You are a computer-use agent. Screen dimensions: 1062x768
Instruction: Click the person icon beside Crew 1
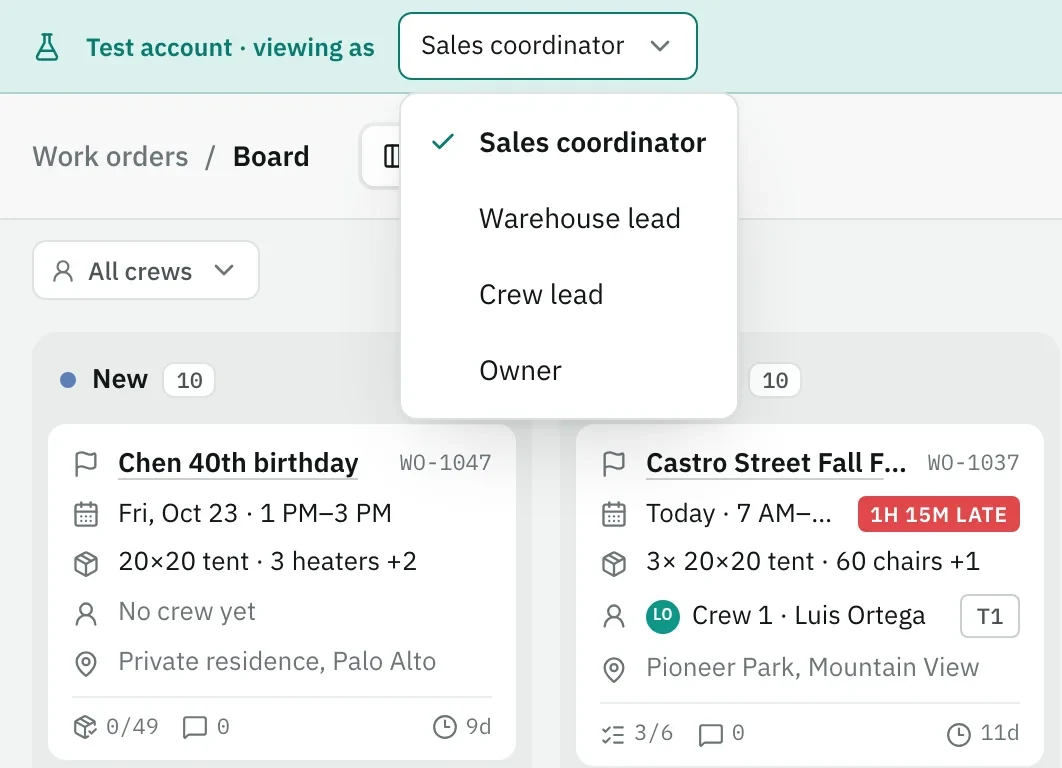coord(614,616)
